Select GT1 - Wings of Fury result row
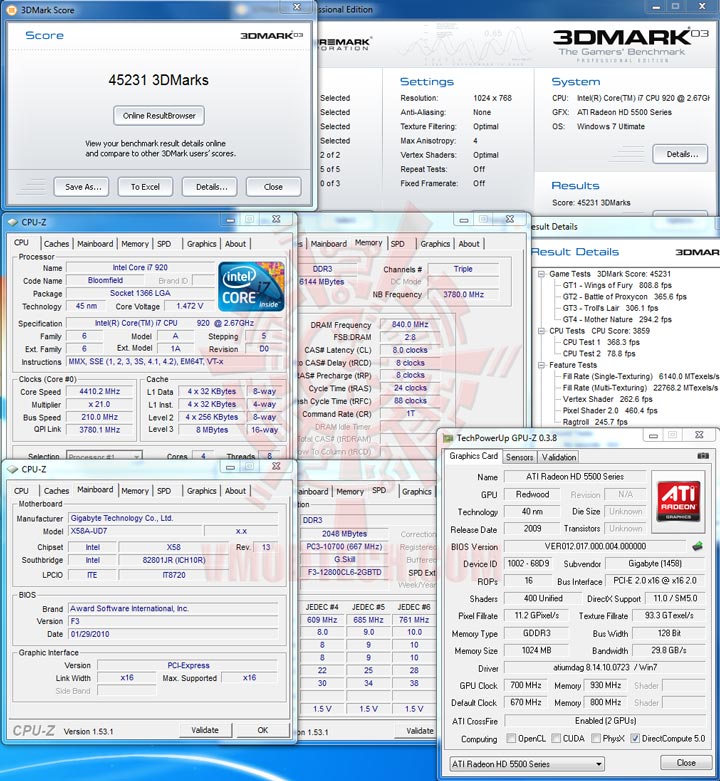The image size is (720, 781). point(617,285)
